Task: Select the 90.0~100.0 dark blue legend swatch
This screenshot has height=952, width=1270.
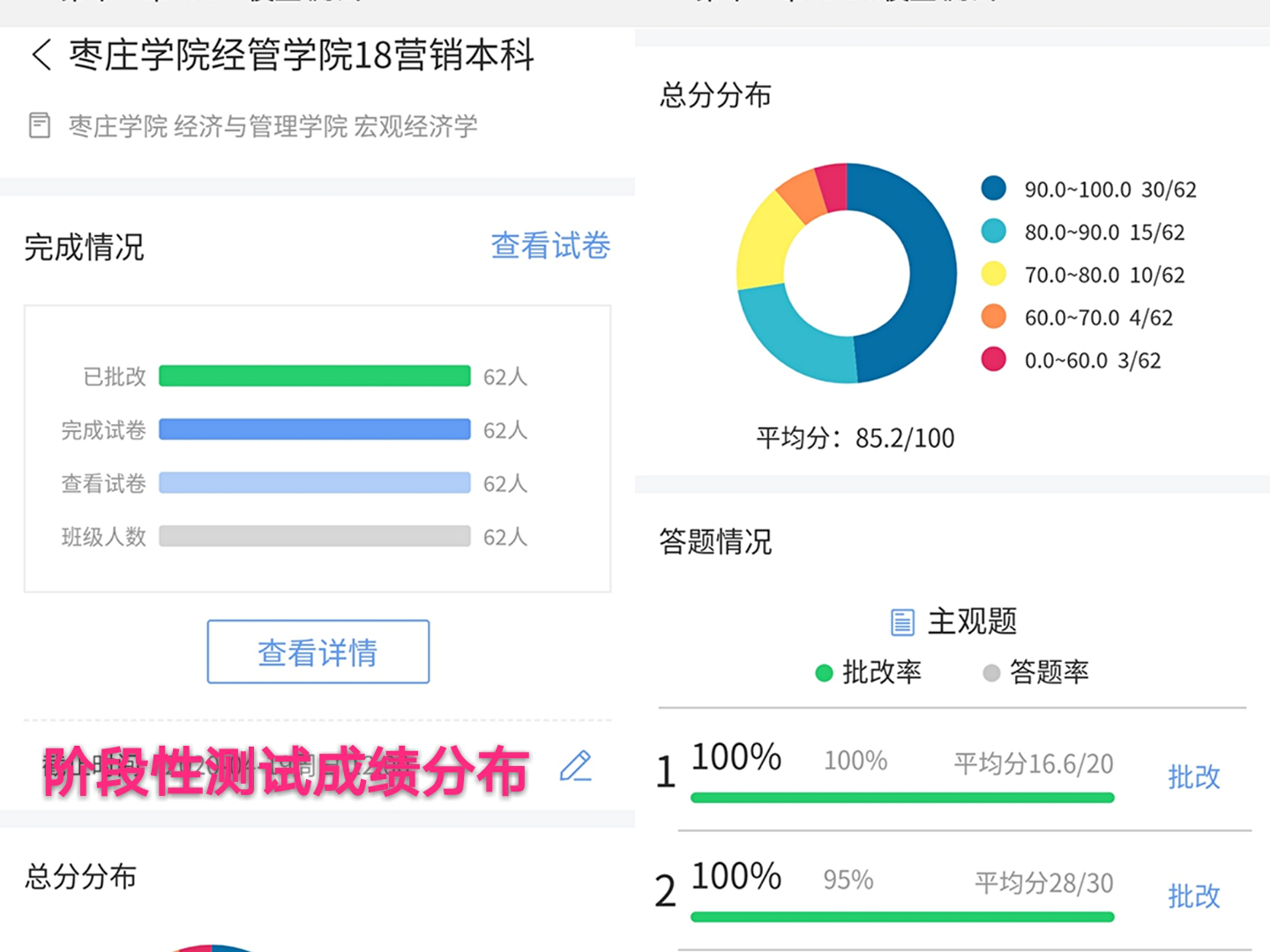Action: coord(994,189)
